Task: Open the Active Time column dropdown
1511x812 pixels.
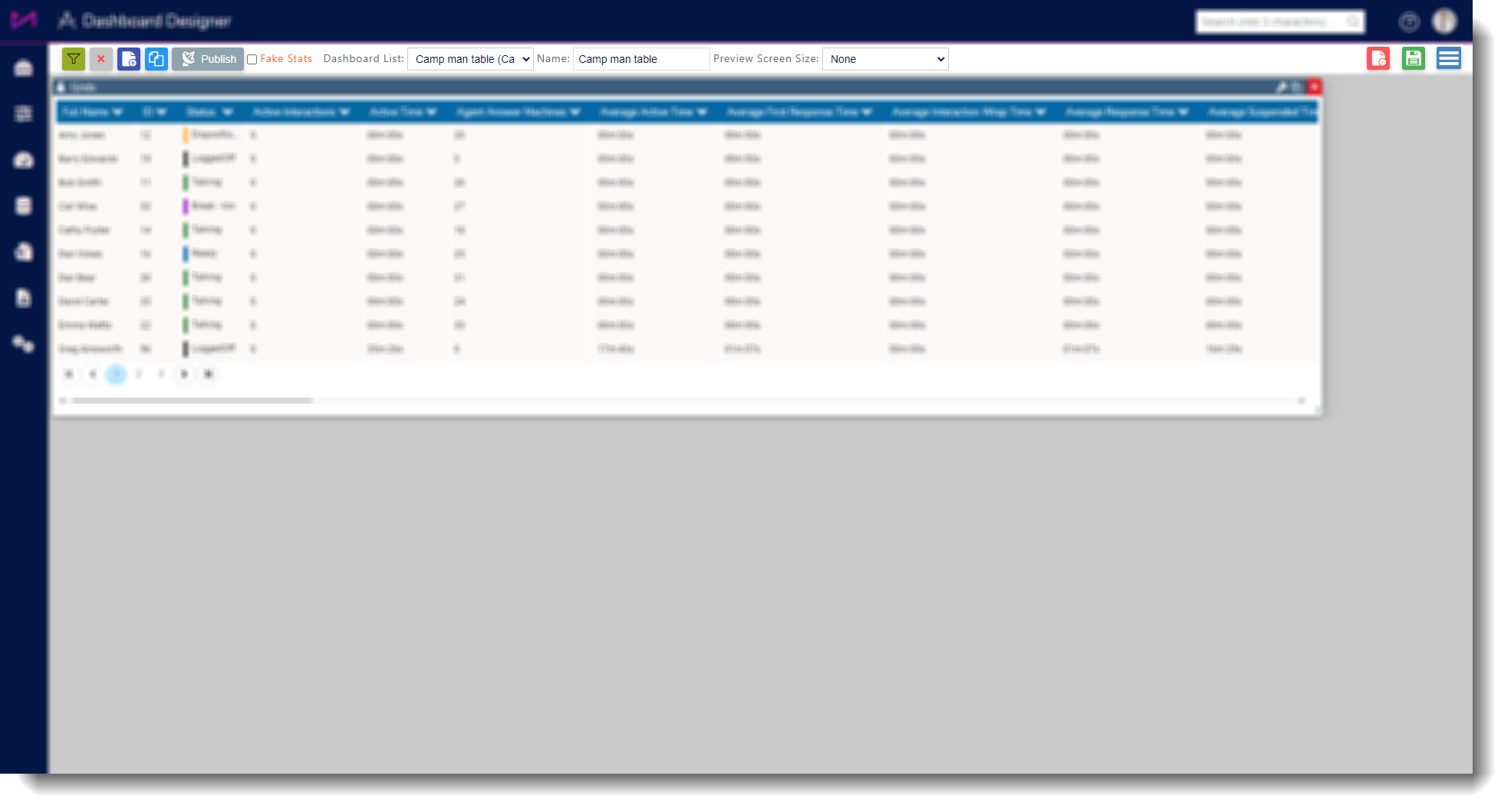Action: click(x=431, y=112)
